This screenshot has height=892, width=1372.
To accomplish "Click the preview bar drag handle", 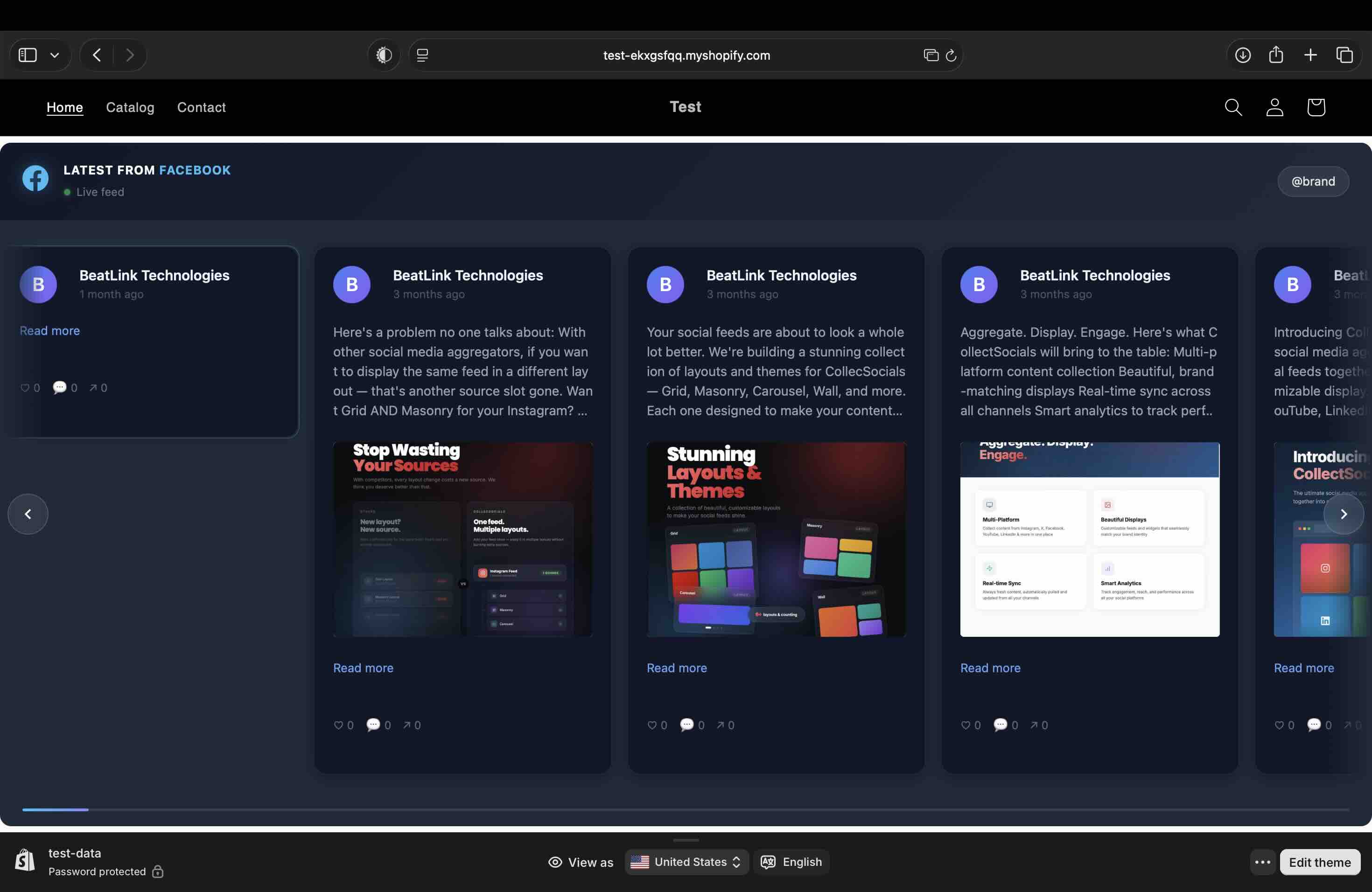I will [686, 840].
